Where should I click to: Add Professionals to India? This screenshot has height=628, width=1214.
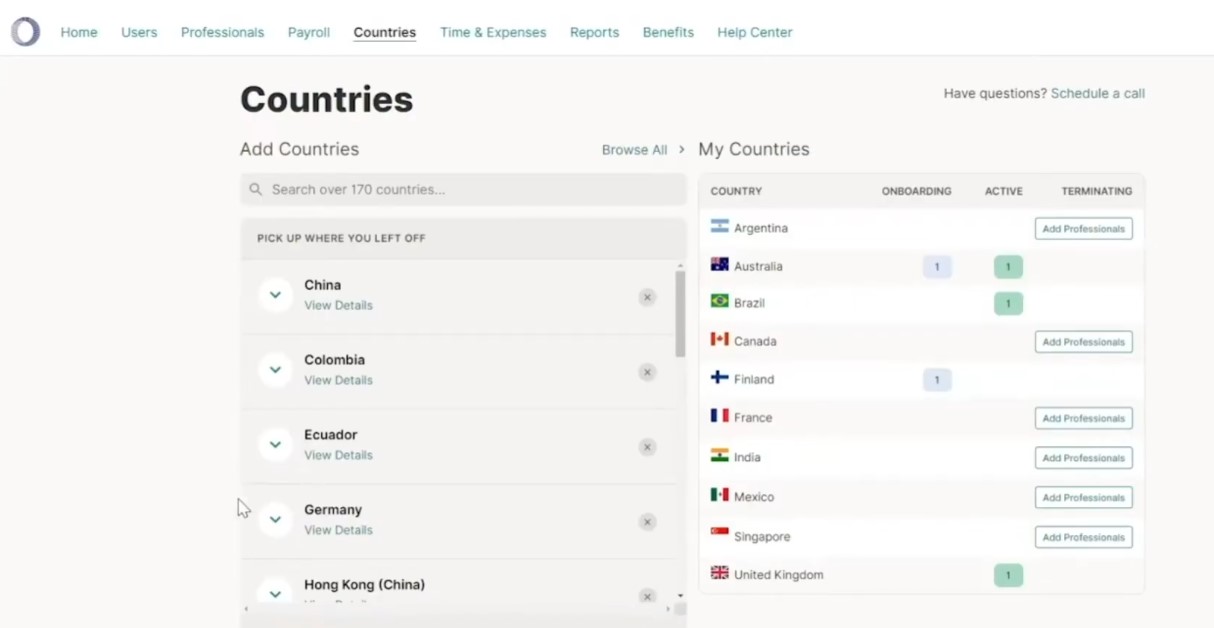1084,458
